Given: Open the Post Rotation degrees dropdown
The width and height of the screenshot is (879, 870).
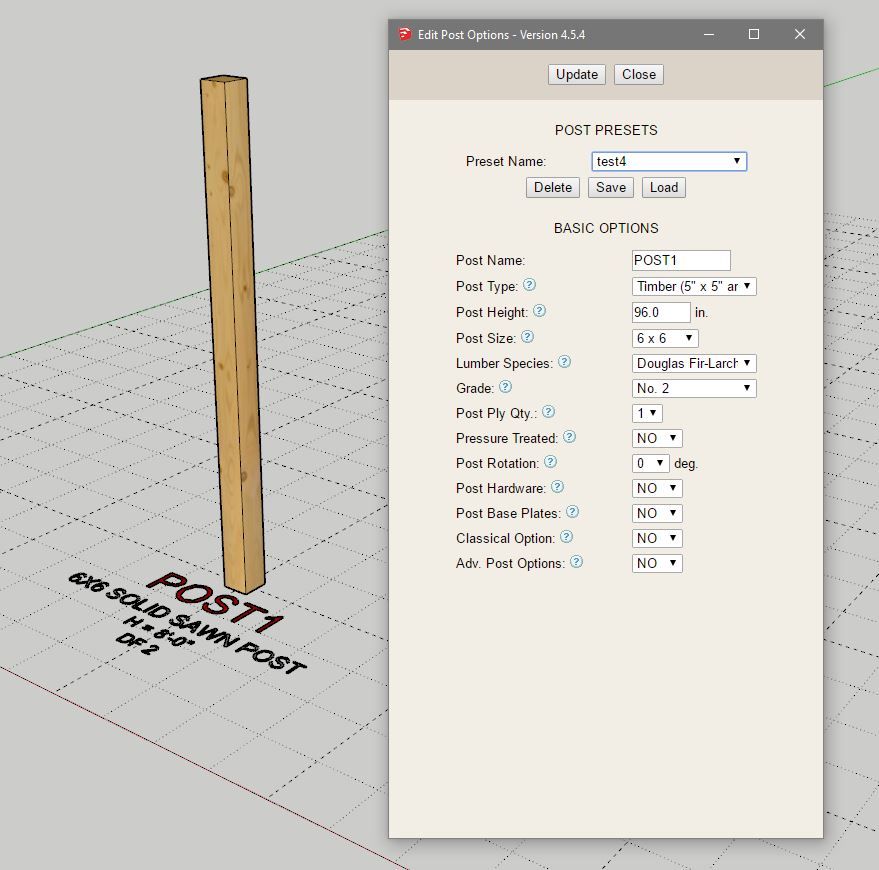Looking at the screenshot, I should pos(650,464).
